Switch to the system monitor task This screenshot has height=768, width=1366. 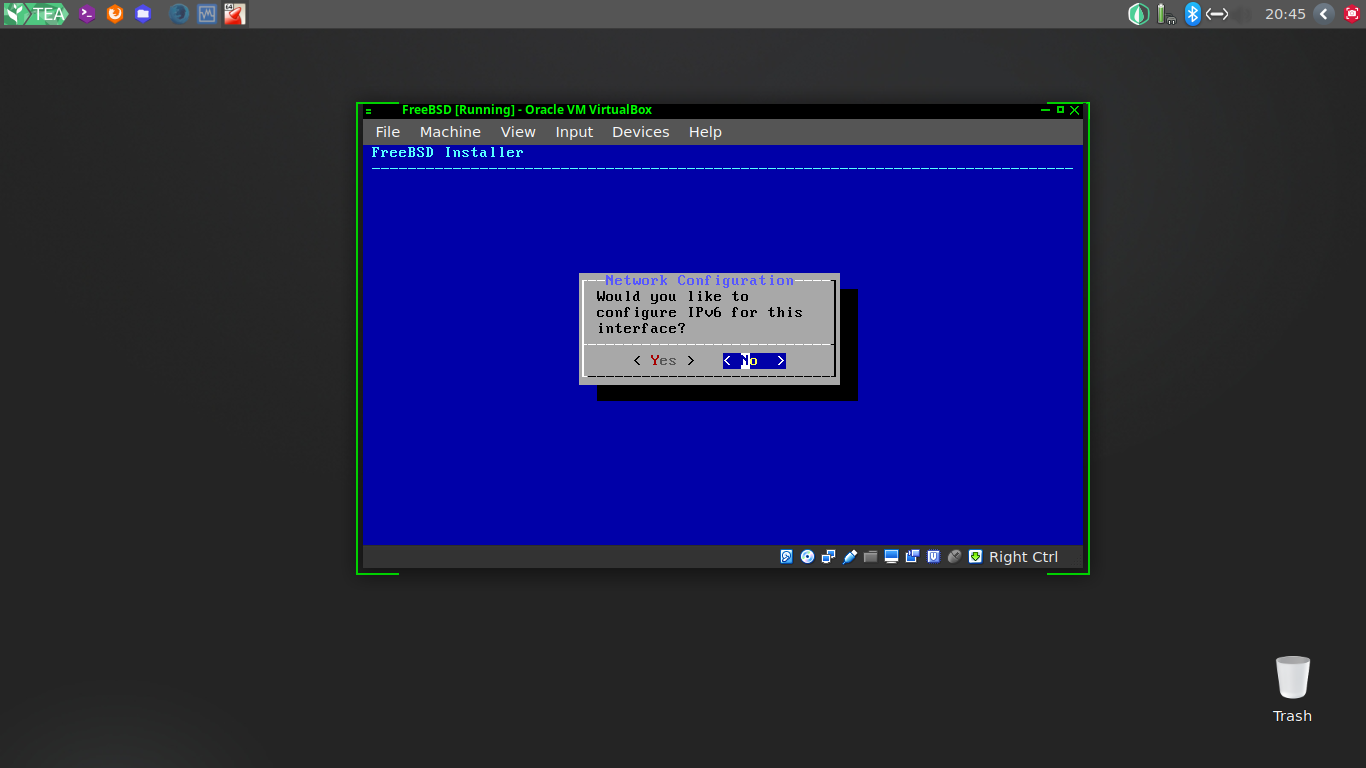click(x=207, y=14)
